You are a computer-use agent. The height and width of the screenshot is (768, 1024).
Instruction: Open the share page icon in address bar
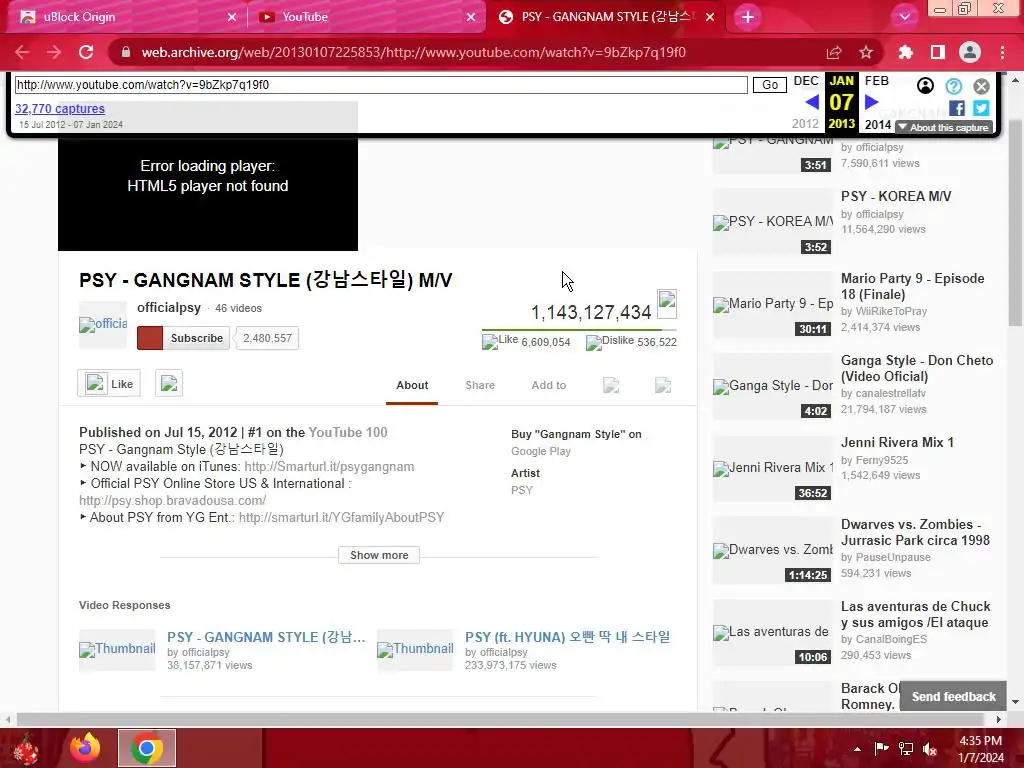pos(834,52)
